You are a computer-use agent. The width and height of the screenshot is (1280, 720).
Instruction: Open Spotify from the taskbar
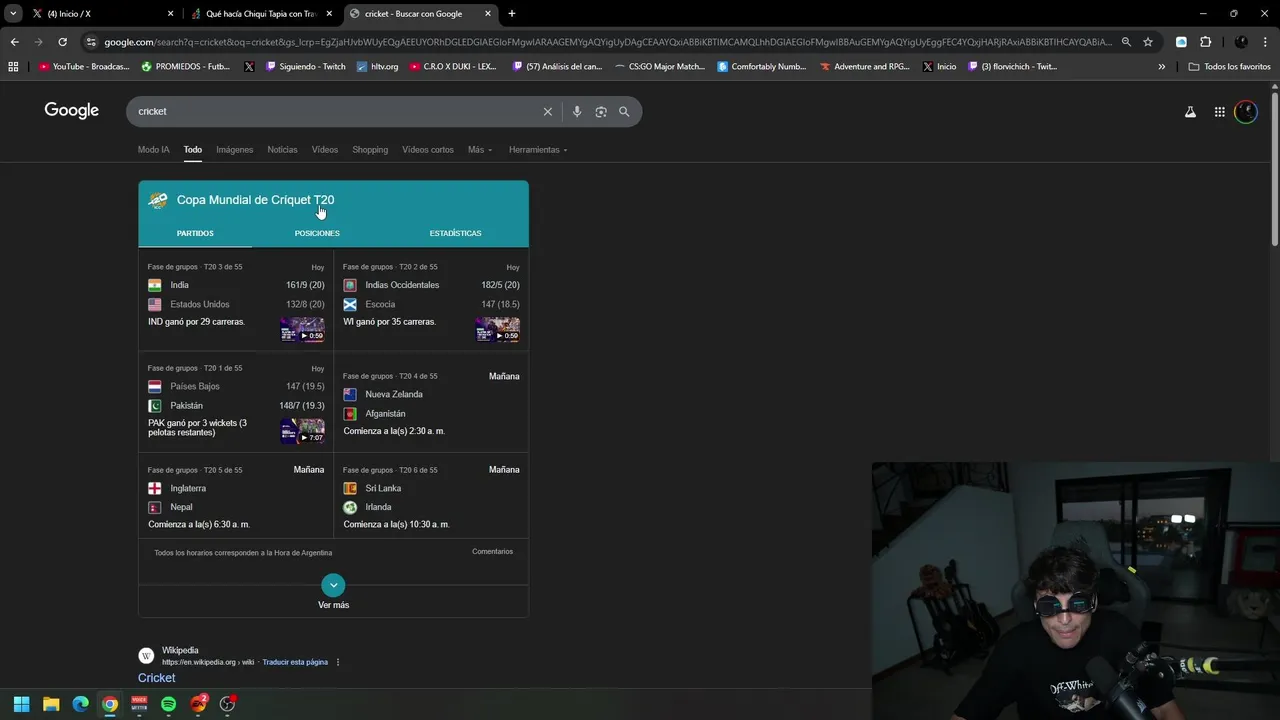(x=168, y=704)
